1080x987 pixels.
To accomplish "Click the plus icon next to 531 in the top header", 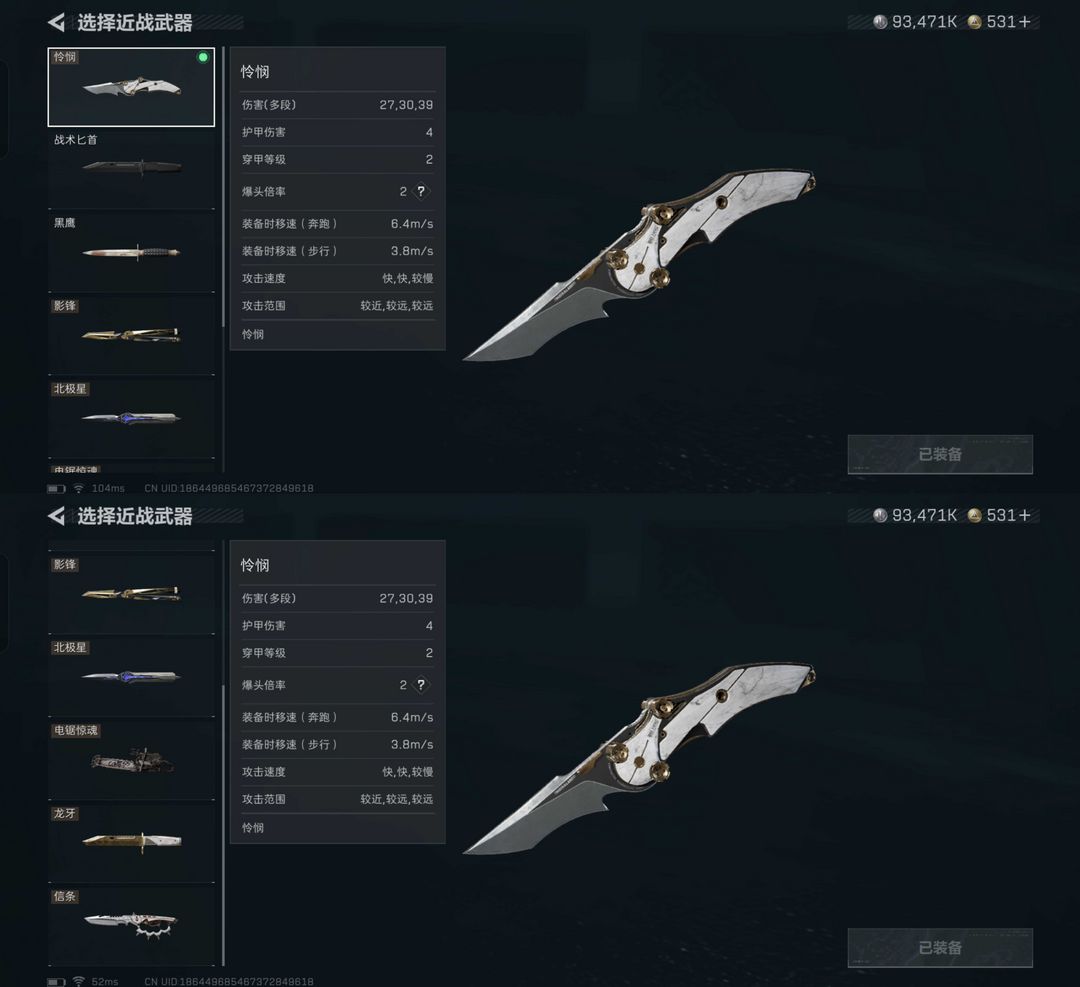I will [1025, 22].
